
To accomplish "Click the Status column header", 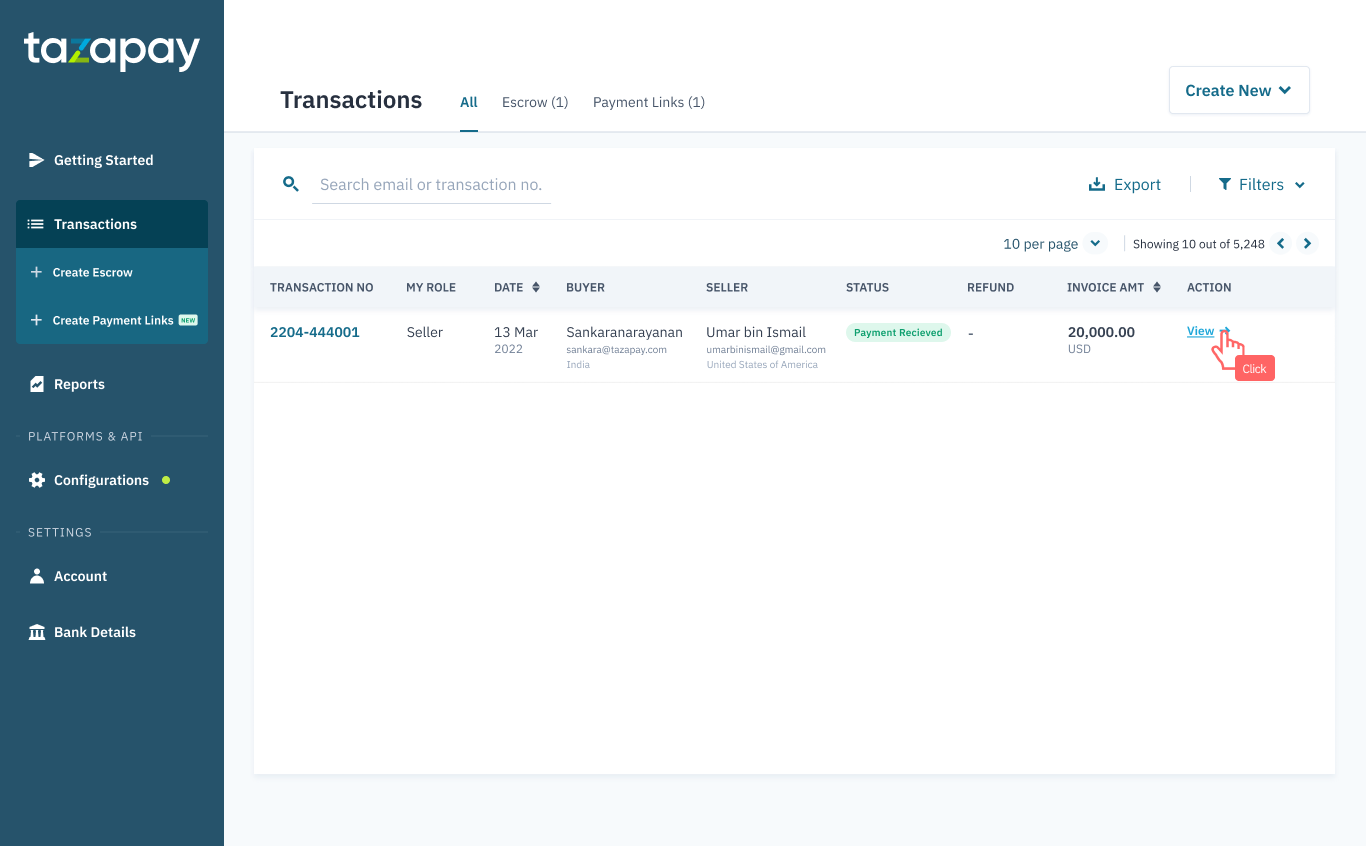I will coord(867,287).
